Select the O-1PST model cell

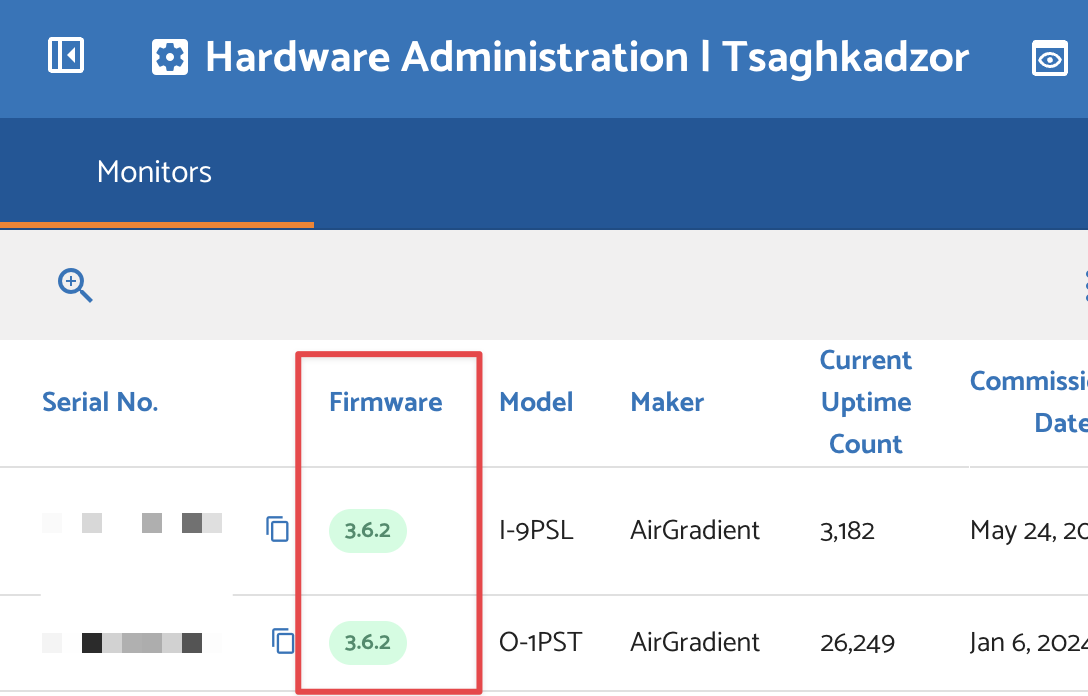point(538,642)
